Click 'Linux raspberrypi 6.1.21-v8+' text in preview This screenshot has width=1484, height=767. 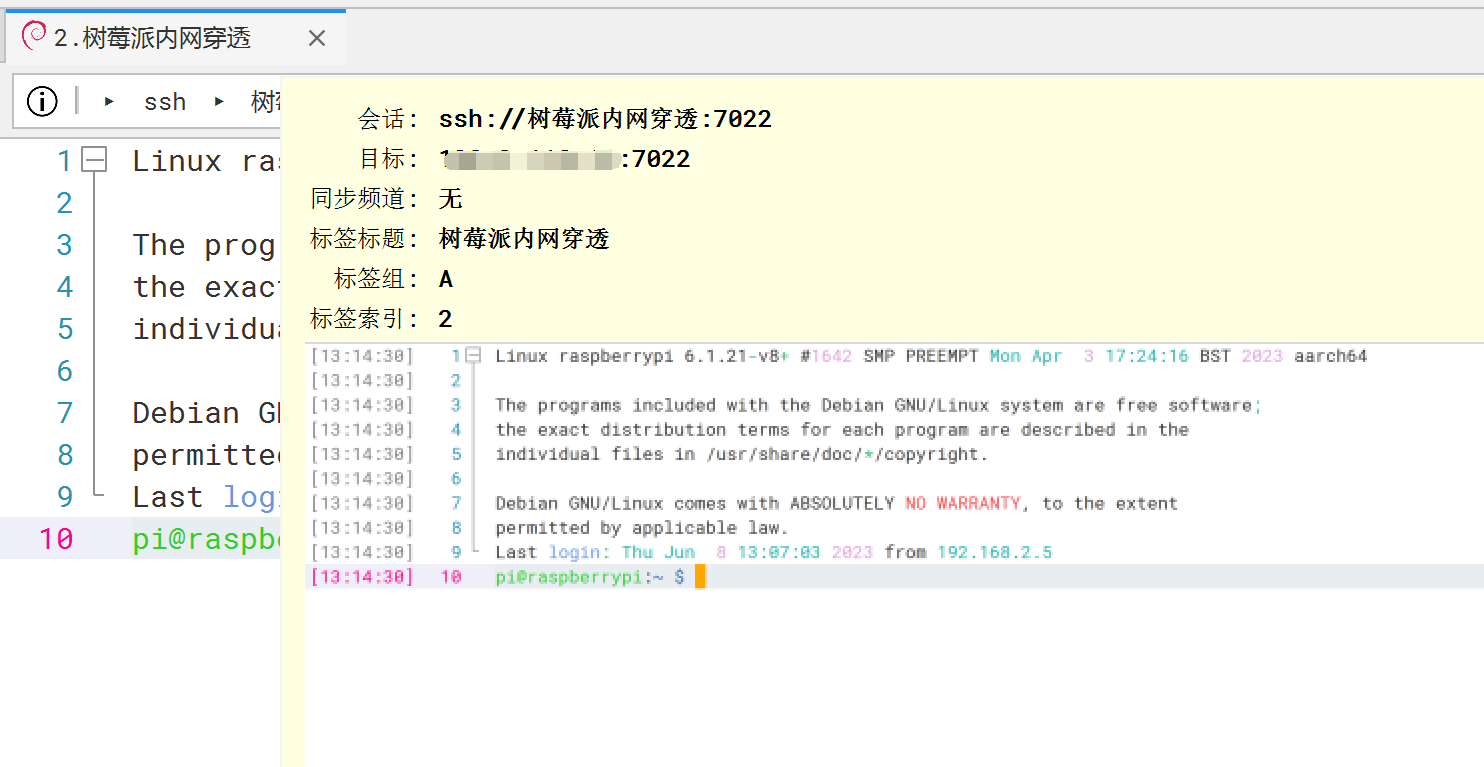tap(642, 356)
